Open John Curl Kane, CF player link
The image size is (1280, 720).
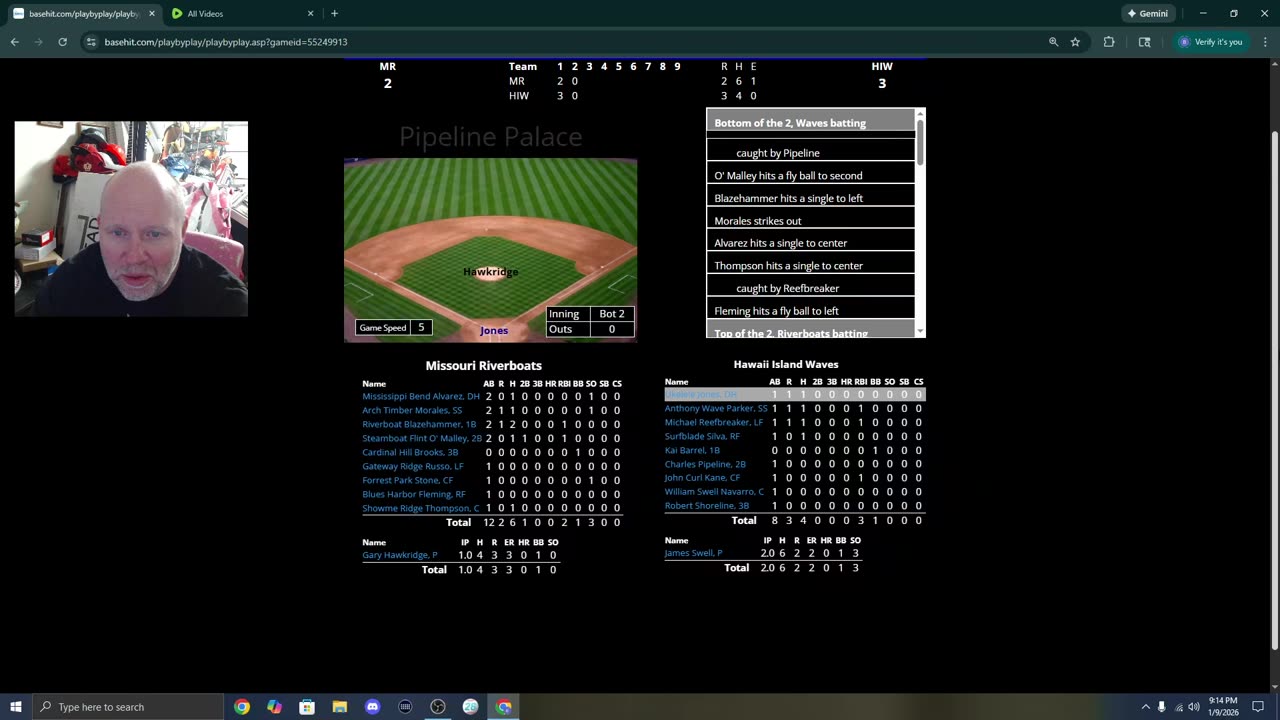(x=703, y=478)
